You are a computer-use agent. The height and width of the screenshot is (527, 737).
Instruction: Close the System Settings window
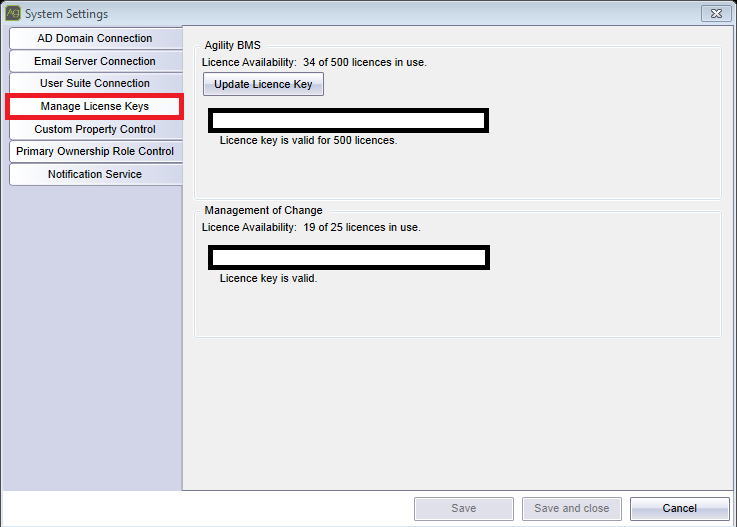click(716, 14)
